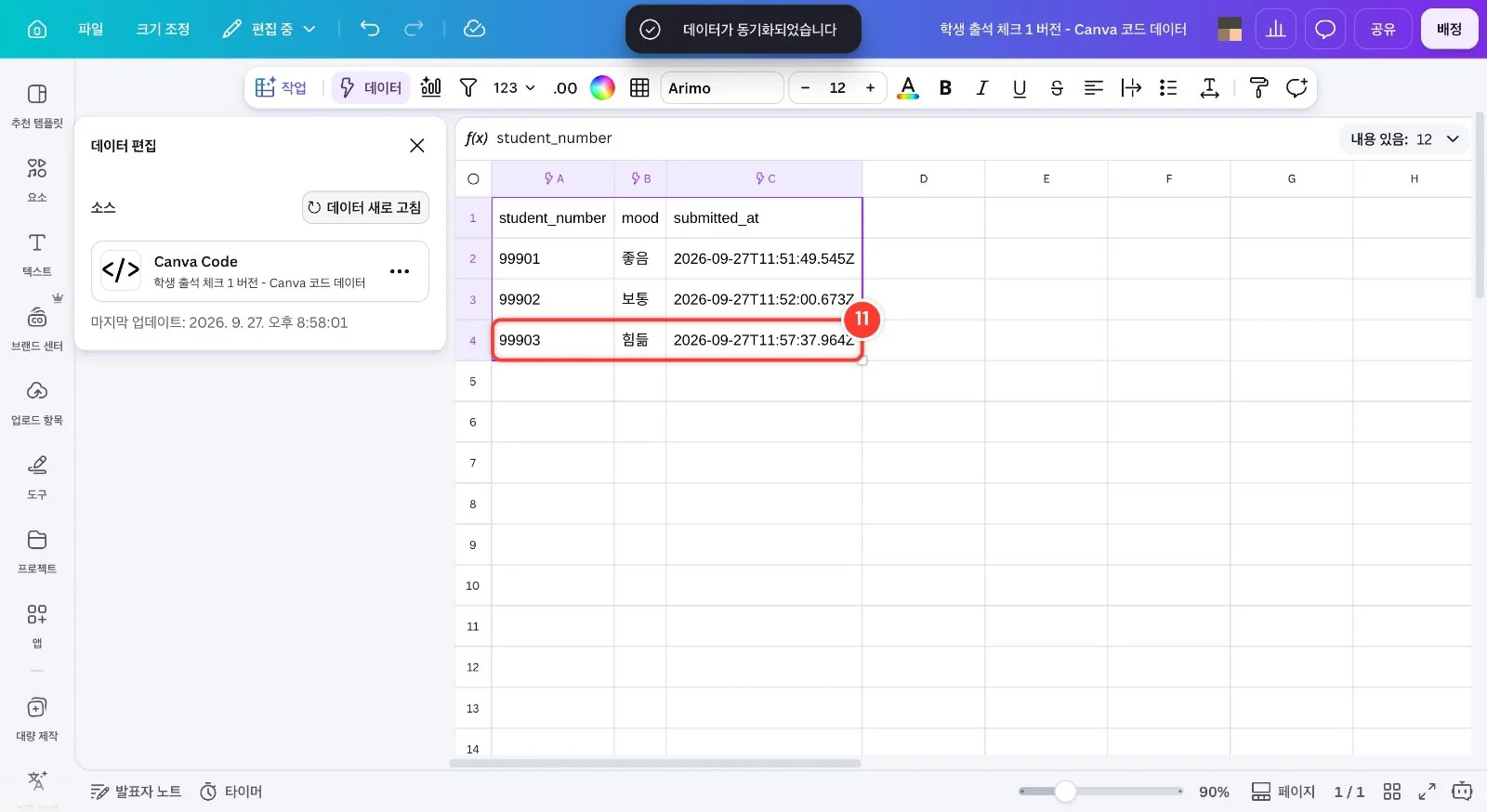Increase font size with plus button

870,87
